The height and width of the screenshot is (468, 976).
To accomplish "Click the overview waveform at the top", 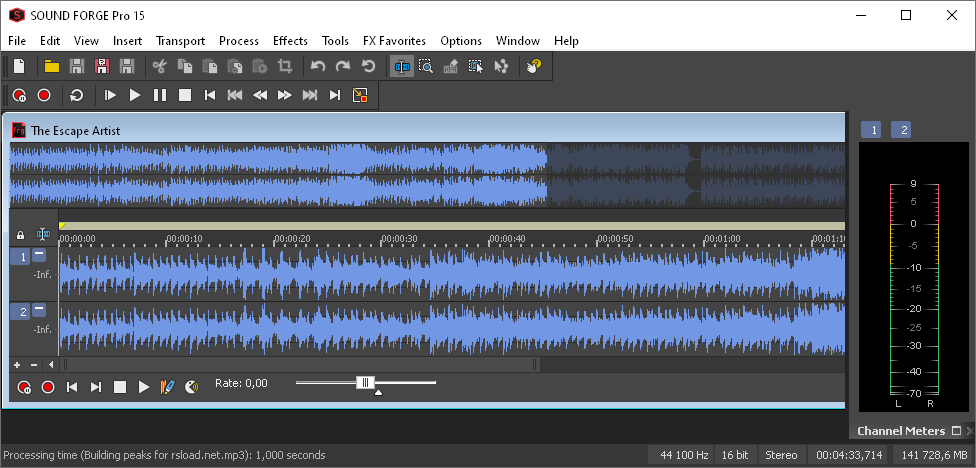I will [x=428, y=176].
